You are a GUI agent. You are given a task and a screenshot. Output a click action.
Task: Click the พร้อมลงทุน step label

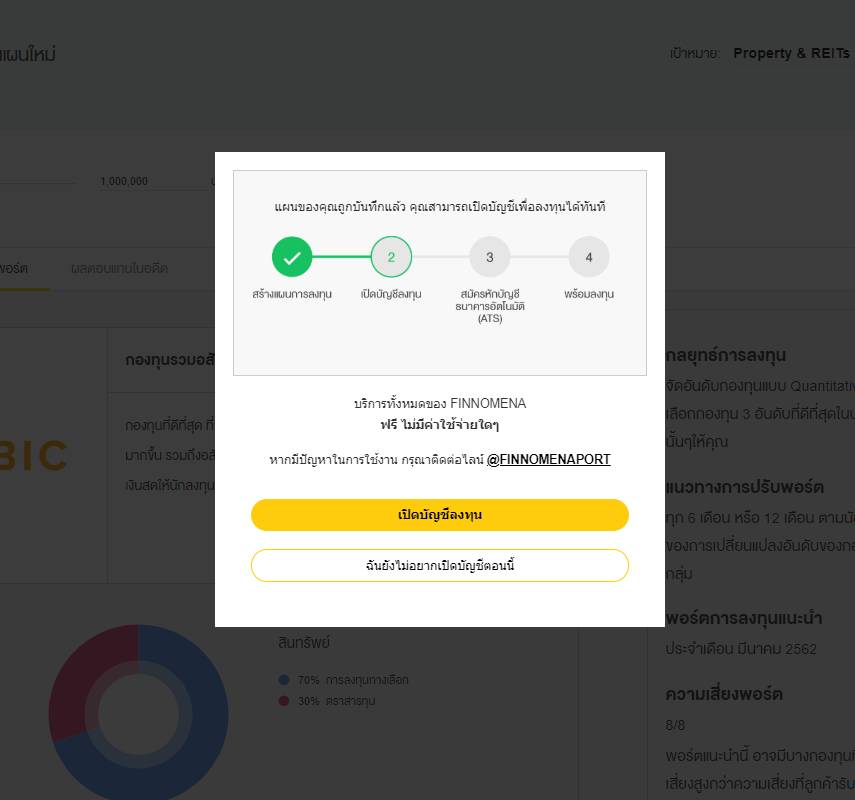pyautogui.click(x=589, y=294)
